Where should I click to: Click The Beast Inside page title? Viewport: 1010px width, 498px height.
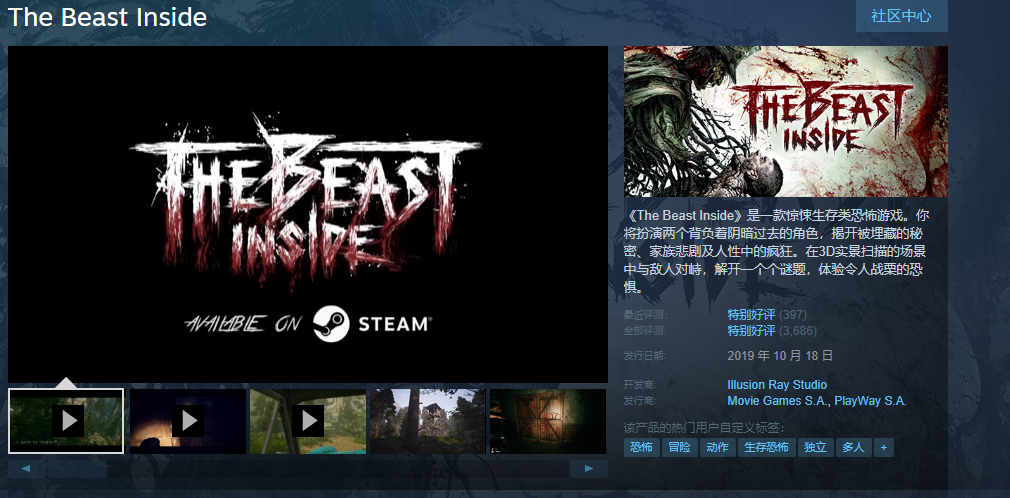click(107, 17)
